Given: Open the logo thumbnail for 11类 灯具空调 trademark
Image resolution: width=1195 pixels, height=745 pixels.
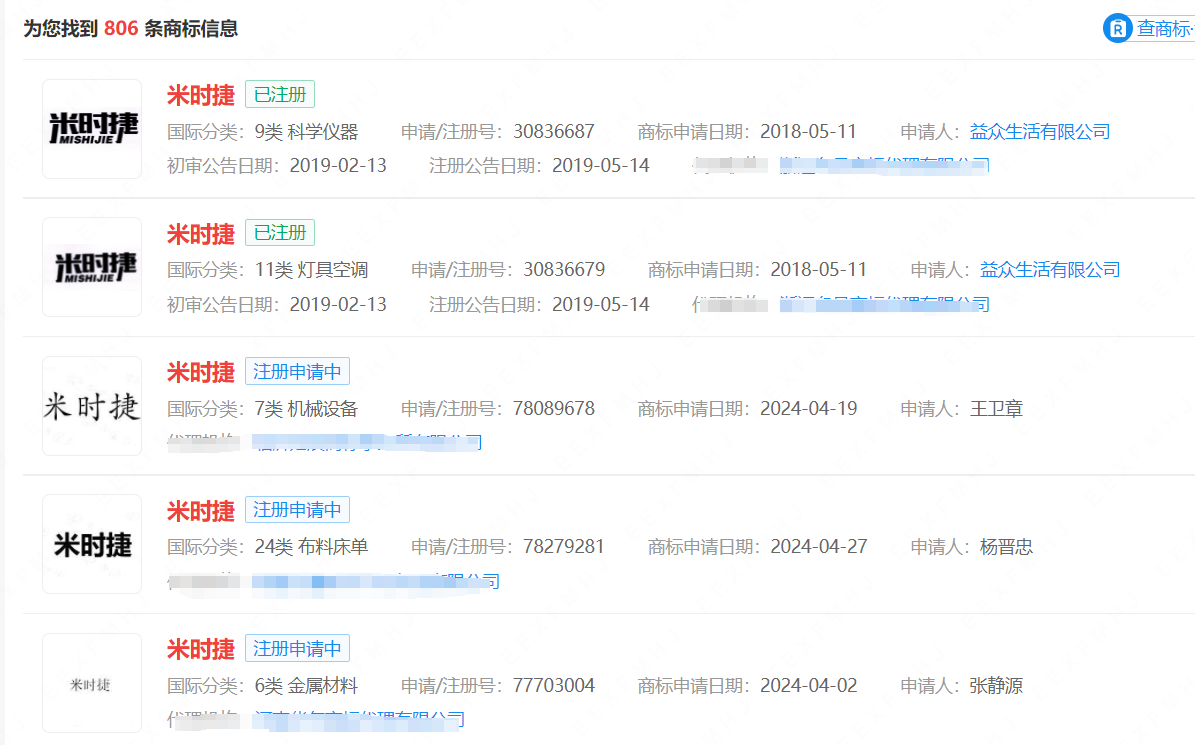Looking at the screenshot, I should click(92, 267).
